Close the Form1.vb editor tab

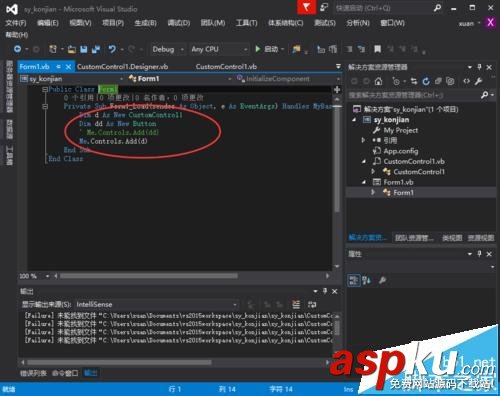pyautogui.click(x=68, y=67)
